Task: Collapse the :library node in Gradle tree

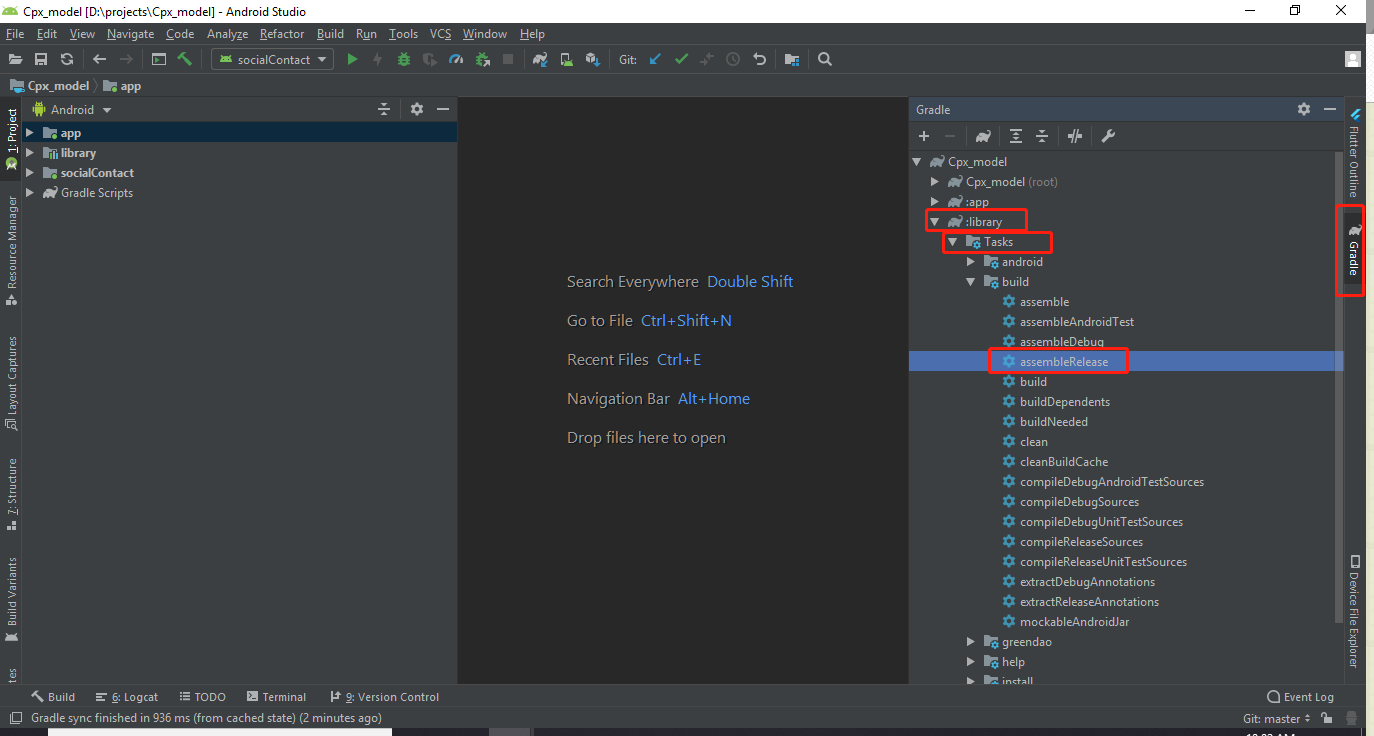Action: pos(935,221)
